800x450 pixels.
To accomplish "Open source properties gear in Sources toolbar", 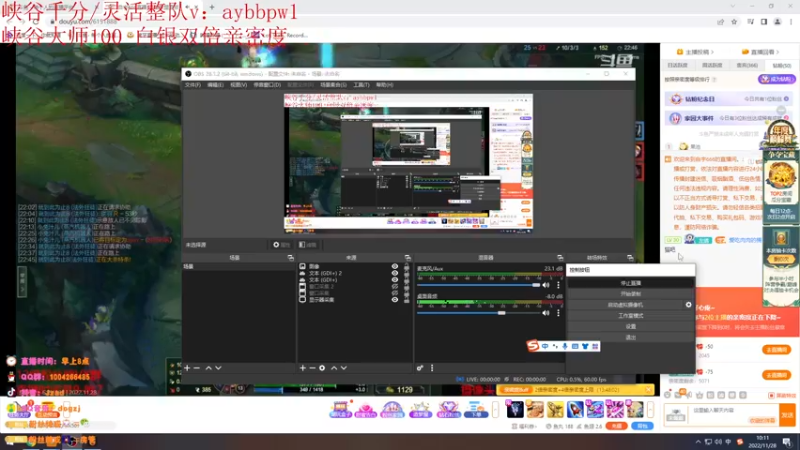I will point(322,368).
